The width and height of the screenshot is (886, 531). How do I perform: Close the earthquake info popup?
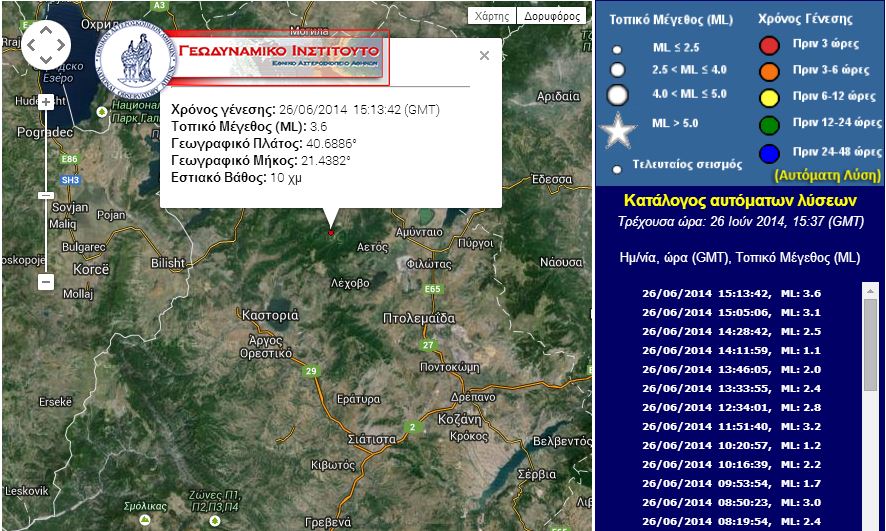(x=484, y=56)
